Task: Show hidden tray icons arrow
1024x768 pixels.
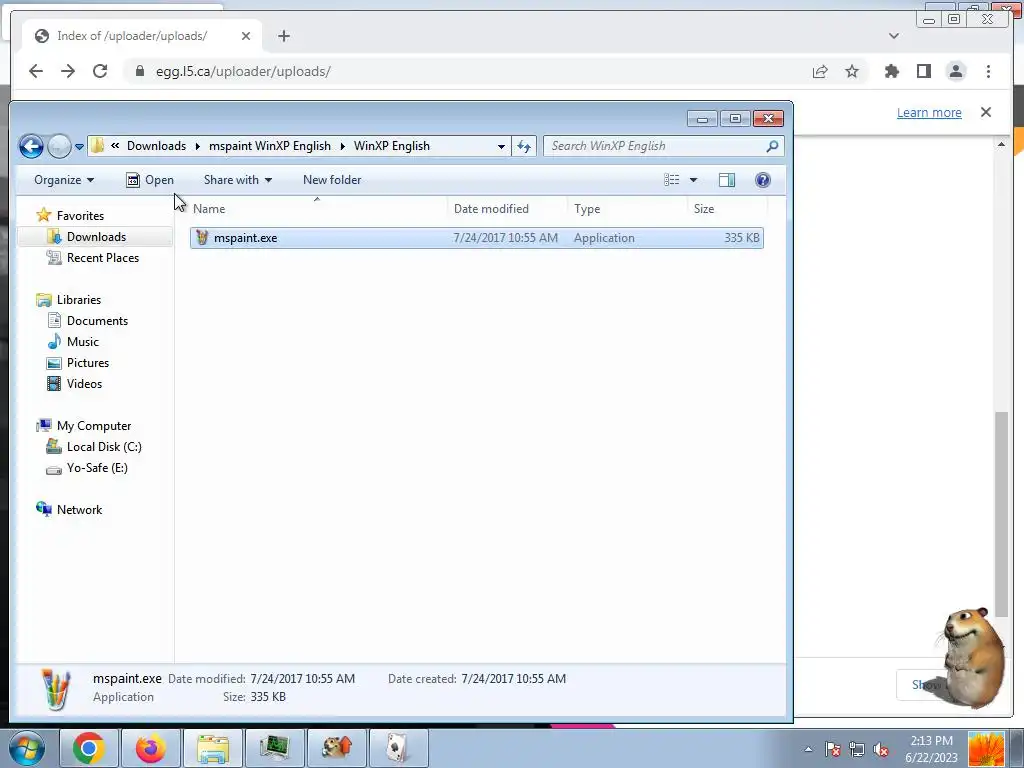Action: tap(808, 749)
